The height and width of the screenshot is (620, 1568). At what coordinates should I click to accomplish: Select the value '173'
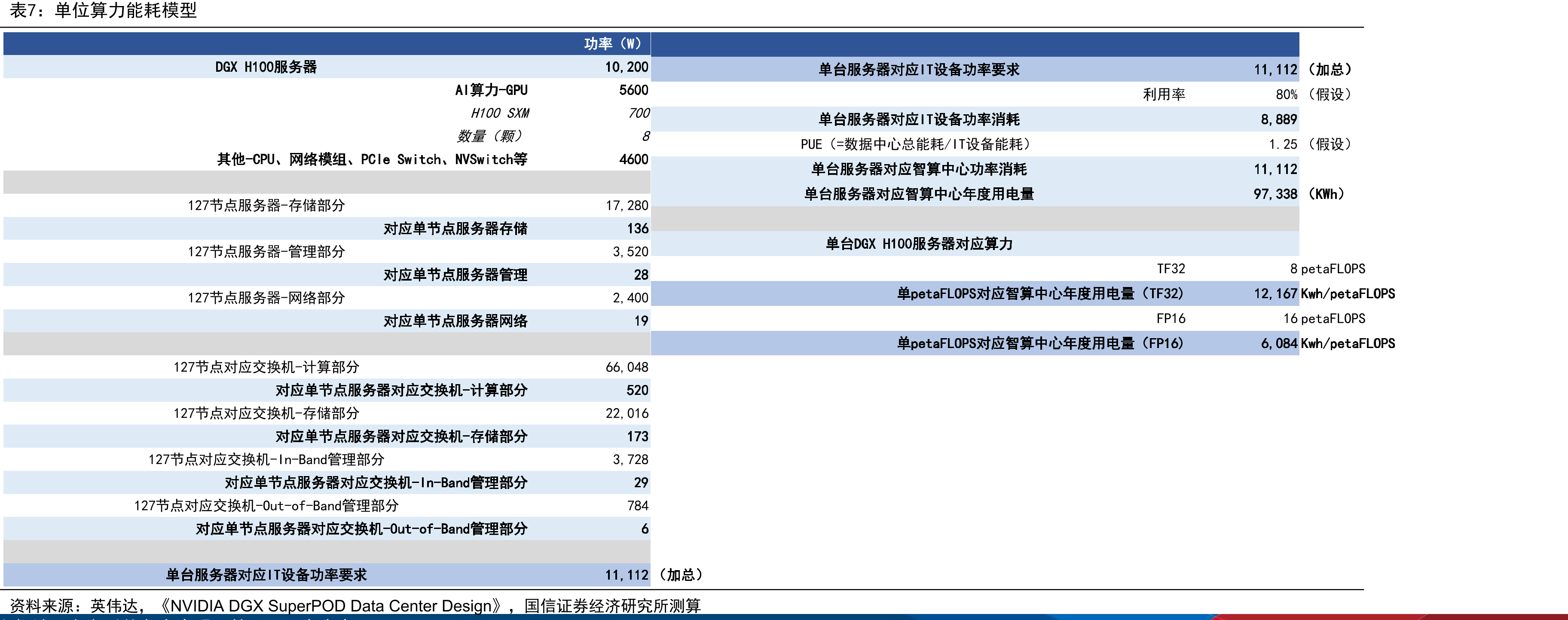tap(638, 437)
